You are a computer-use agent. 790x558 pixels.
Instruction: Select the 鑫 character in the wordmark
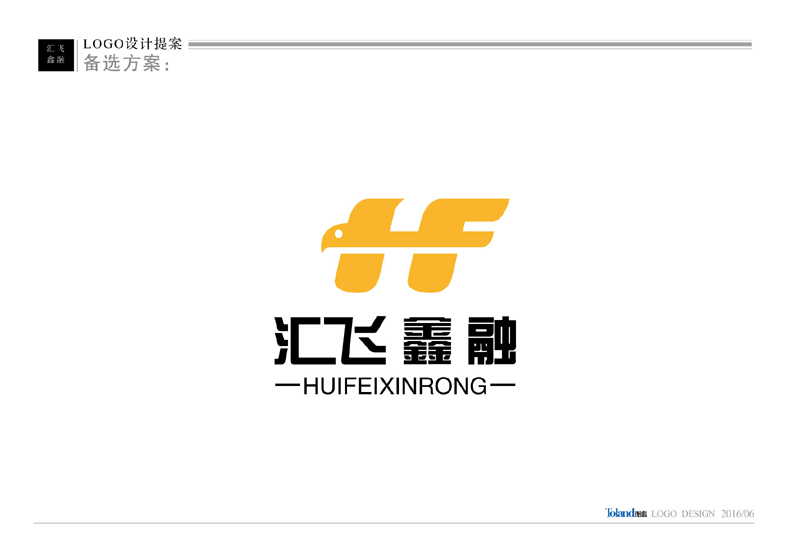coord(424,340)
